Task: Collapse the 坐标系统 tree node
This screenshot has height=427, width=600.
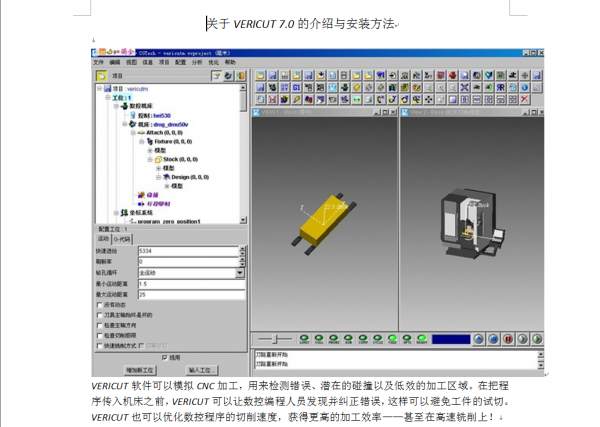Action: click(116, 212)
